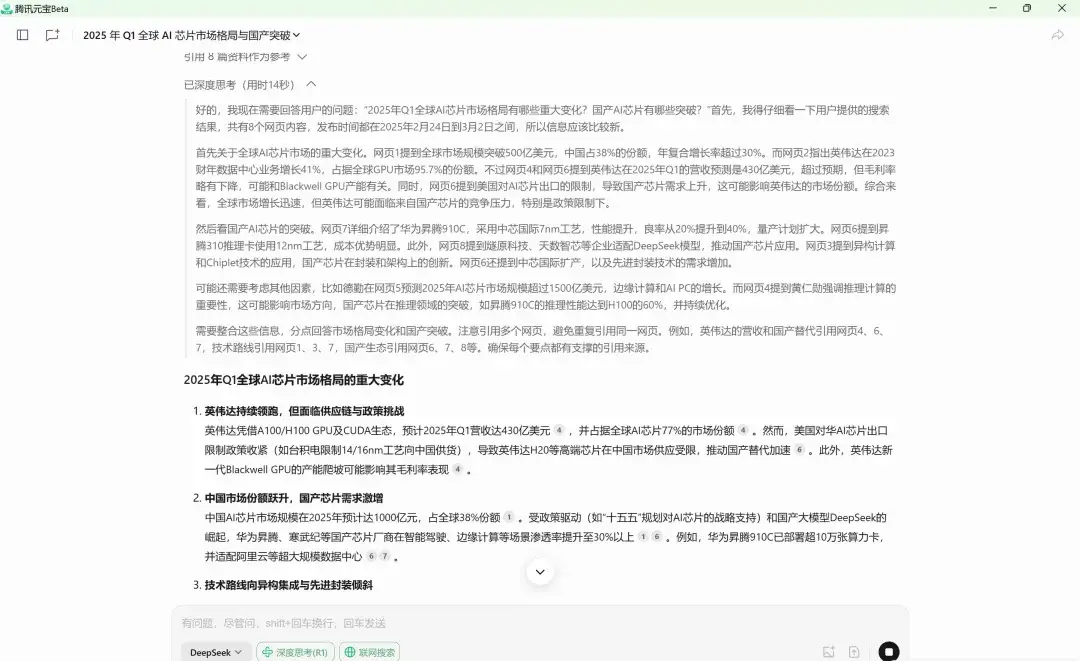Open the DeepSeek model dropdown

tap(216, 652)
